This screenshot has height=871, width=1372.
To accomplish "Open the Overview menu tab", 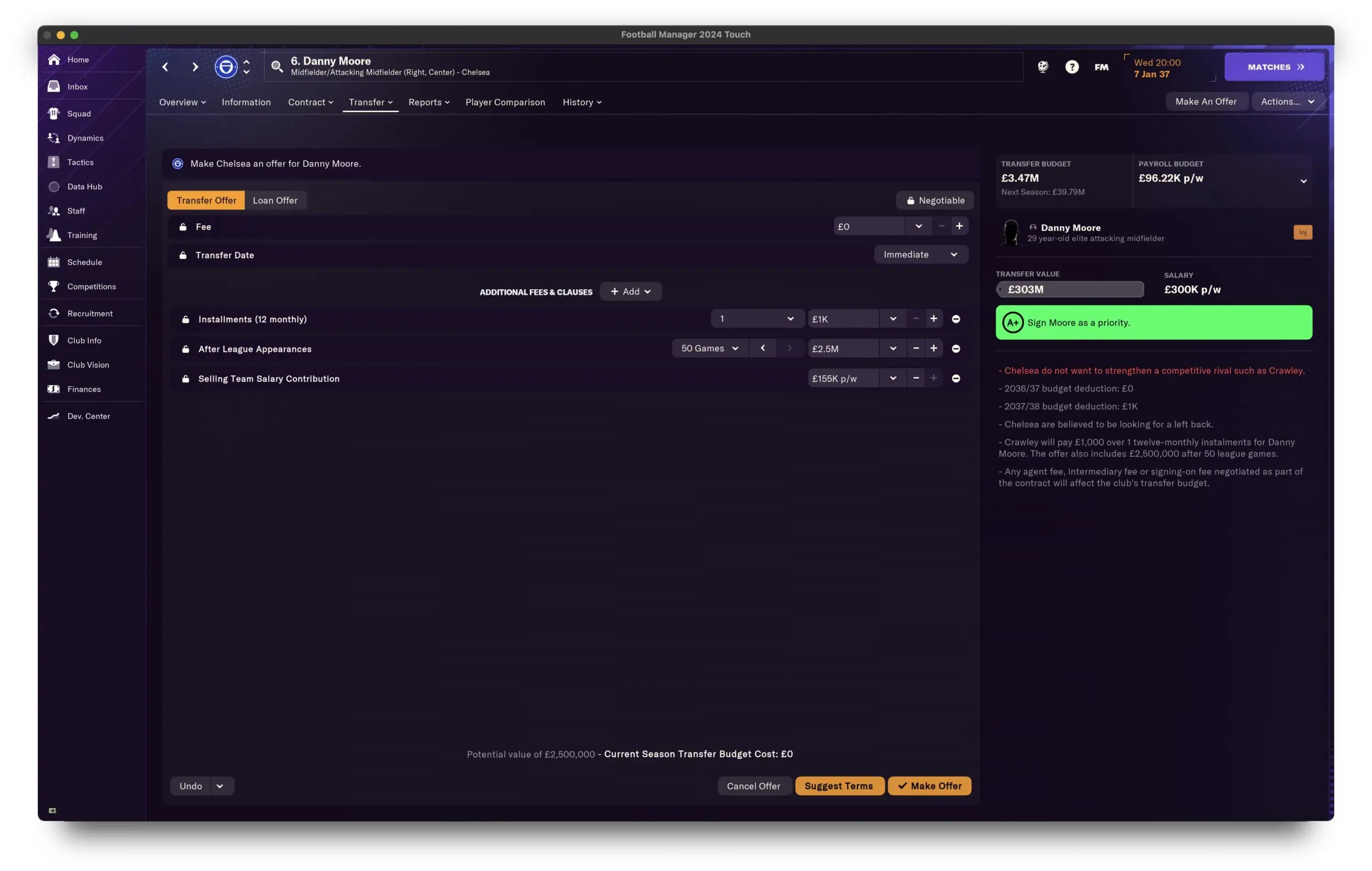I will (x=182, y=102).
